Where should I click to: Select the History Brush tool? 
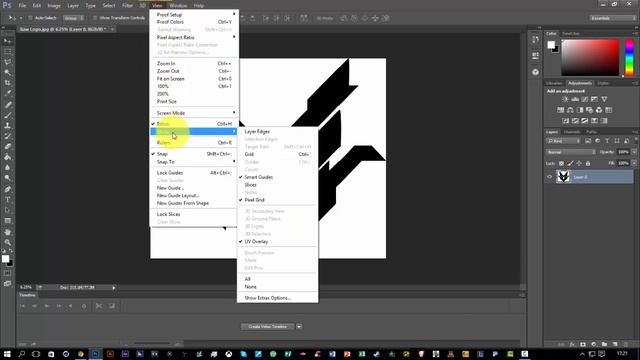(x=8, y=136)
